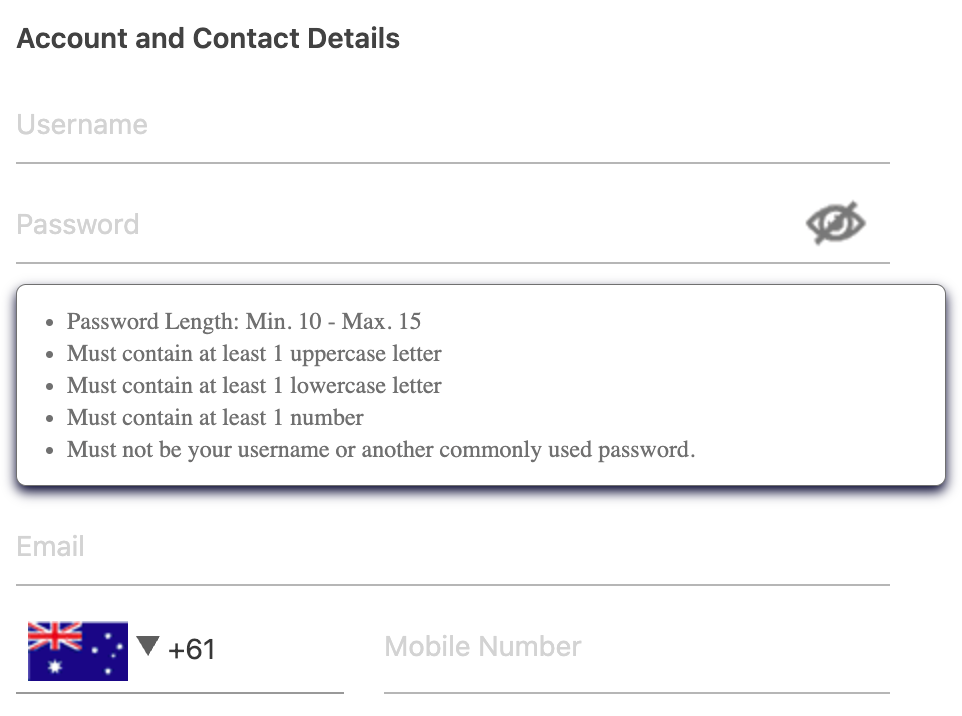Screen dimensions: 962x716
Task: Click the at least 1 number requirement
Action: (x=215, y=418)
